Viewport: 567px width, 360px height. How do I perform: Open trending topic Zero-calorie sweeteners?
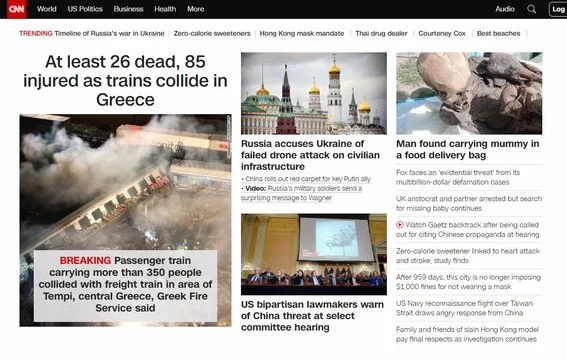[x=212, y=33]
